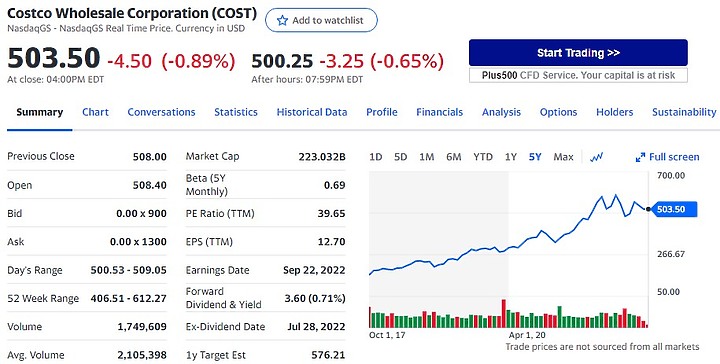Switch chart range to 6M

453,157
